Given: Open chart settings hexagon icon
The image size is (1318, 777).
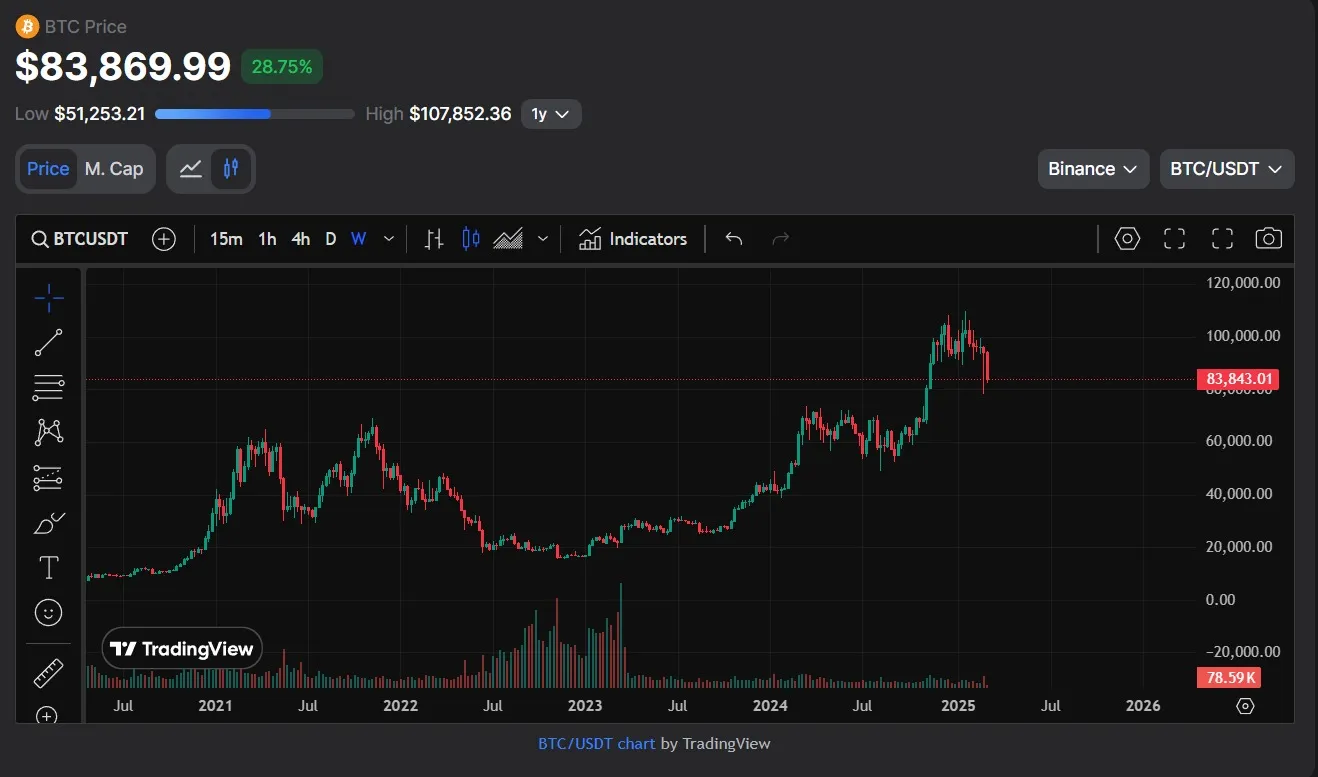Looking at the screenshot, I should (1127, 239).
